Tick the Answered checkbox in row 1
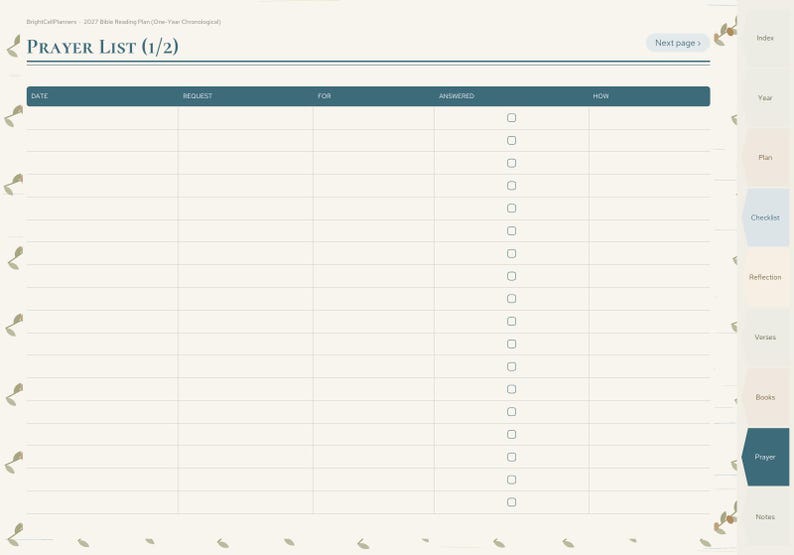The height and width of the screenshot is (555, 794). (x=511, y=117)
